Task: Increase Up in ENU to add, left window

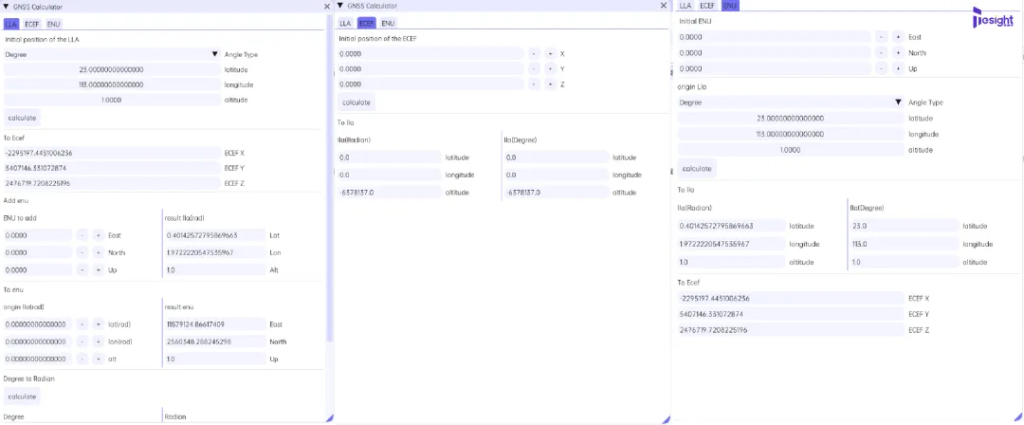Action: coord(98,270)
